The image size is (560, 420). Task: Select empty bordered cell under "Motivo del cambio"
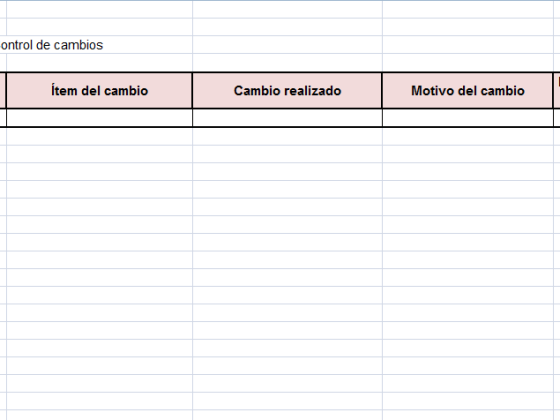[x=468, y=118]
